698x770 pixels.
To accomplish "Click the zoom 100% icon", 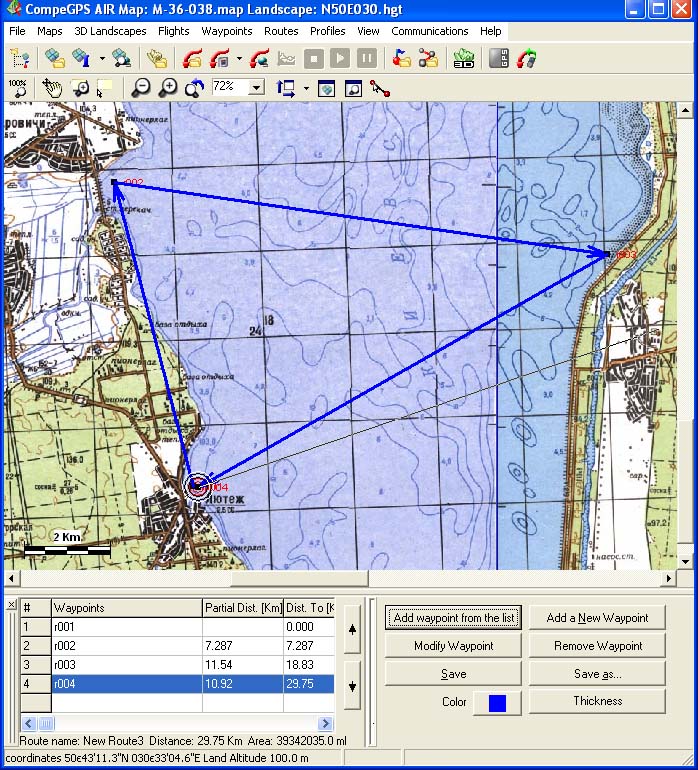I will coord(18,88).
